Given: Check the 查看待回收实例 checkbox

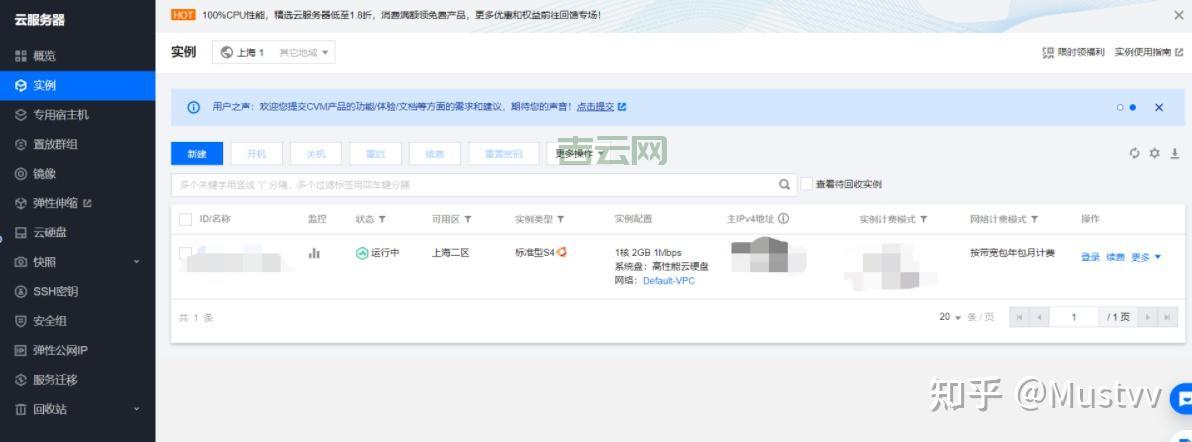Looking at the screenshot, I should coord(807,184).
